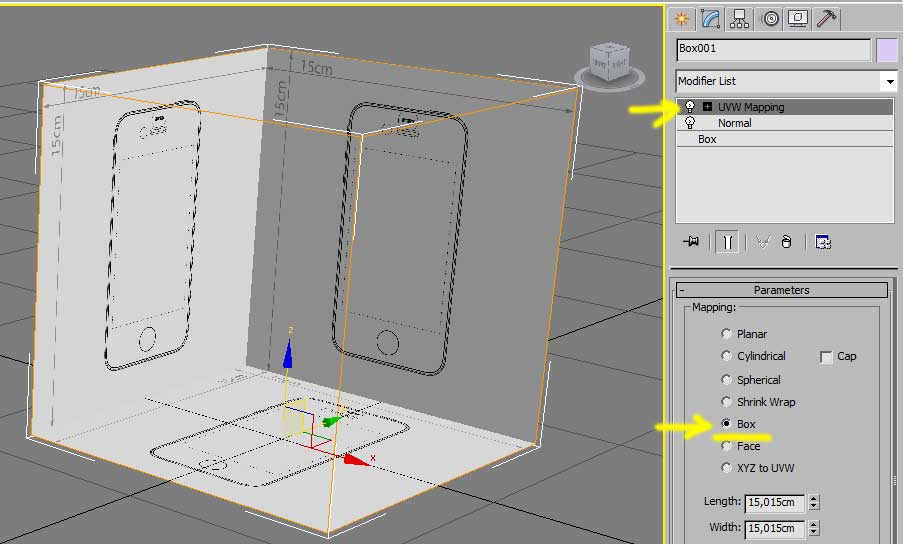
Task: Open the Utilities hammer tab
Action: coord(826,19)
